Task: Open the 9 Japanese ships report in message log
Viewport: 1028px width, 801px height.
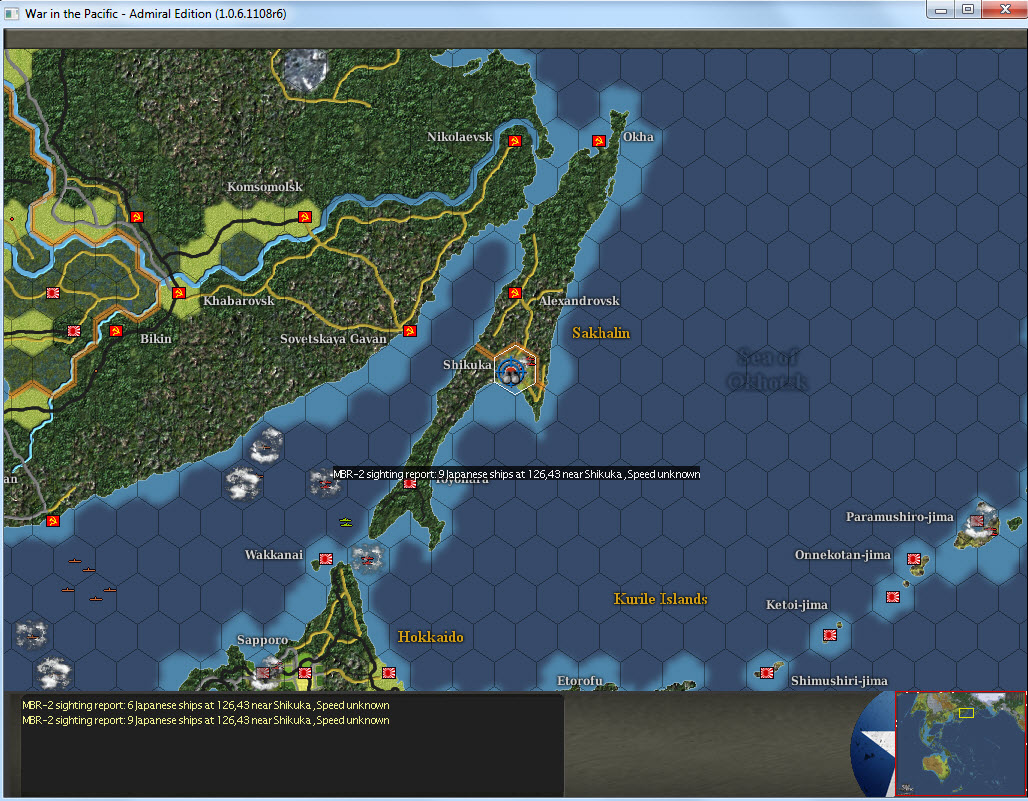Action: click(206, 720)
